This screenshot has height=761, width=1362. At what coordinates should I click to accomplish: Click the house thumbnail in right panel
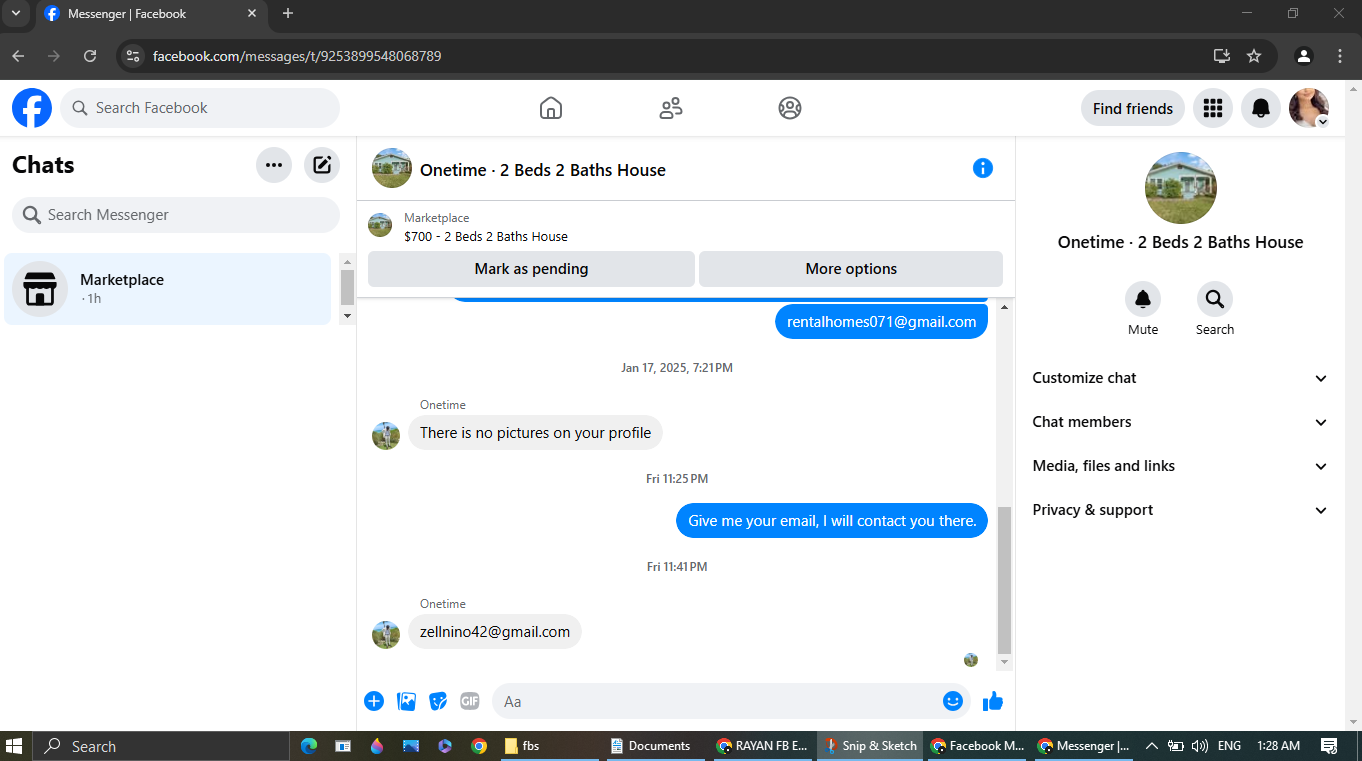[x=1181, y=188]
